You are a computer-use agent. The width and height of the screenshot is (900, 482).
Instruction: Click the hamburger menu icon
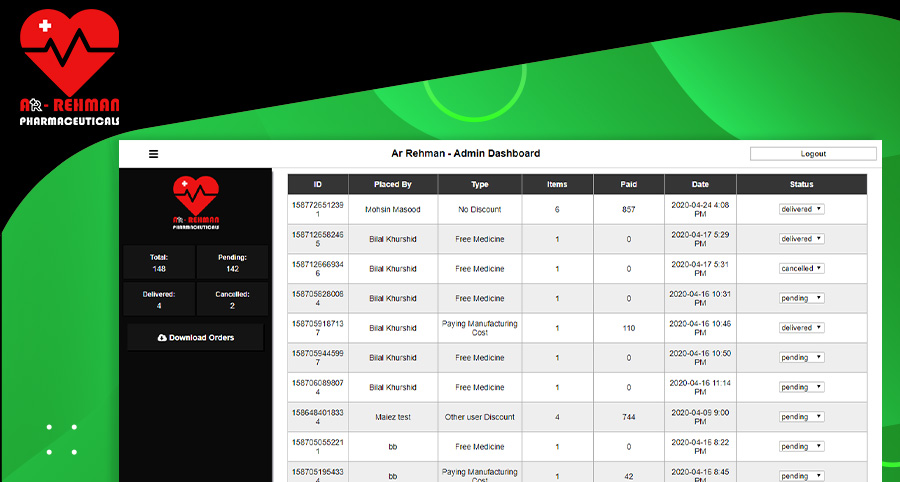[153, 154]
